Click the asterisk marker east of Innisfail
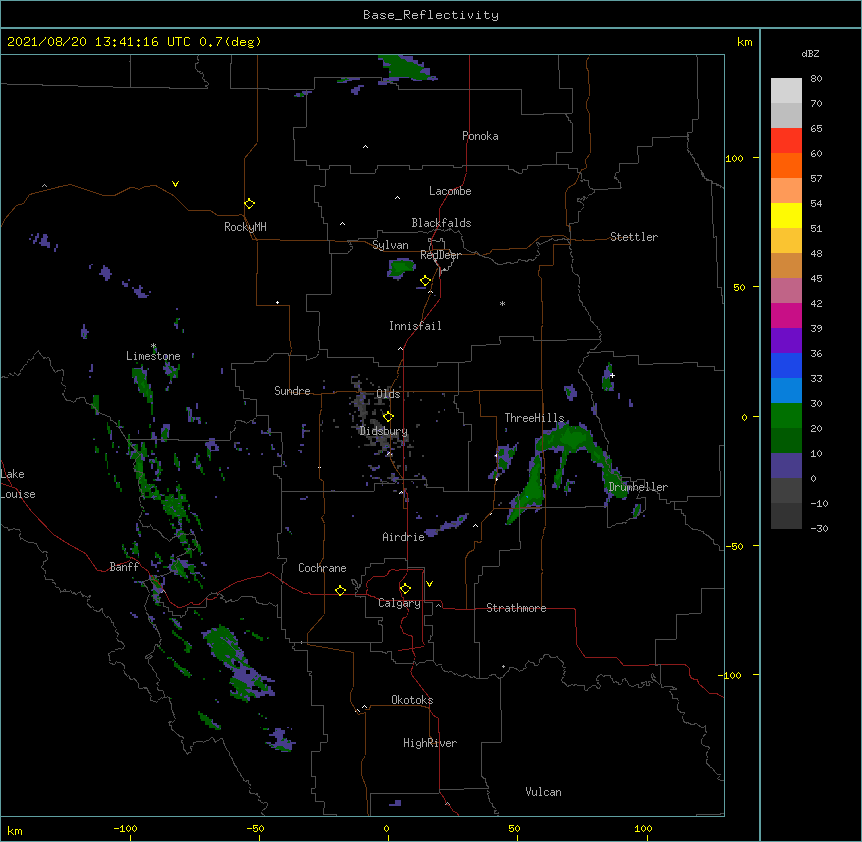 [x=502, y=303]
